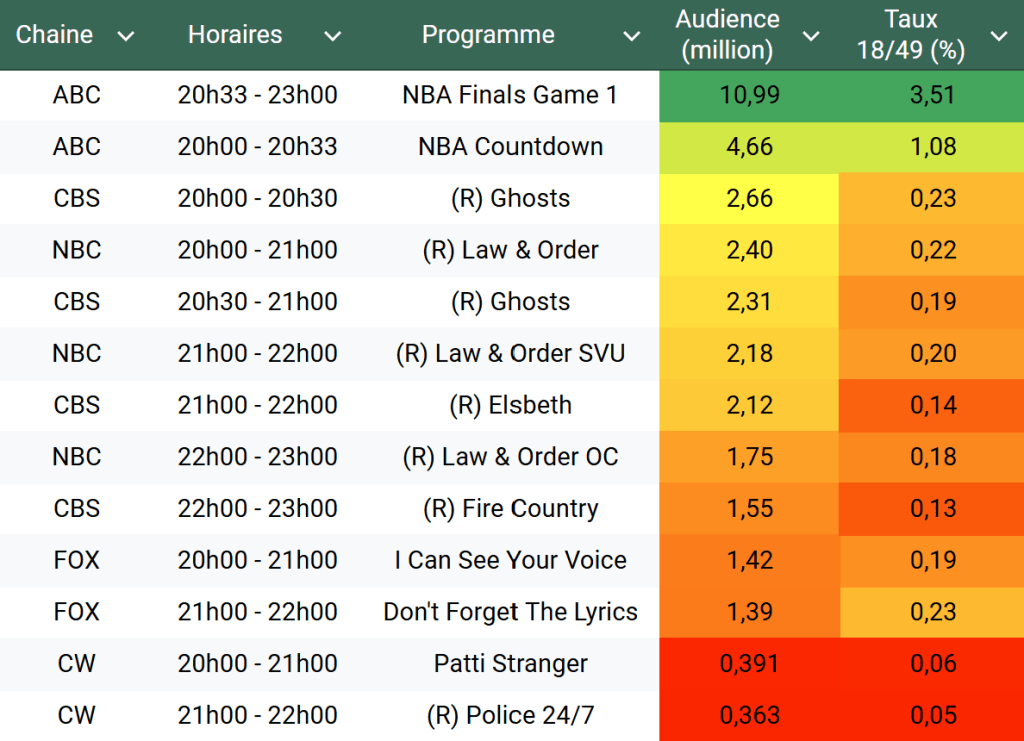
Task: Open the Chaine column filter dropdown
Action: [126, 36]
